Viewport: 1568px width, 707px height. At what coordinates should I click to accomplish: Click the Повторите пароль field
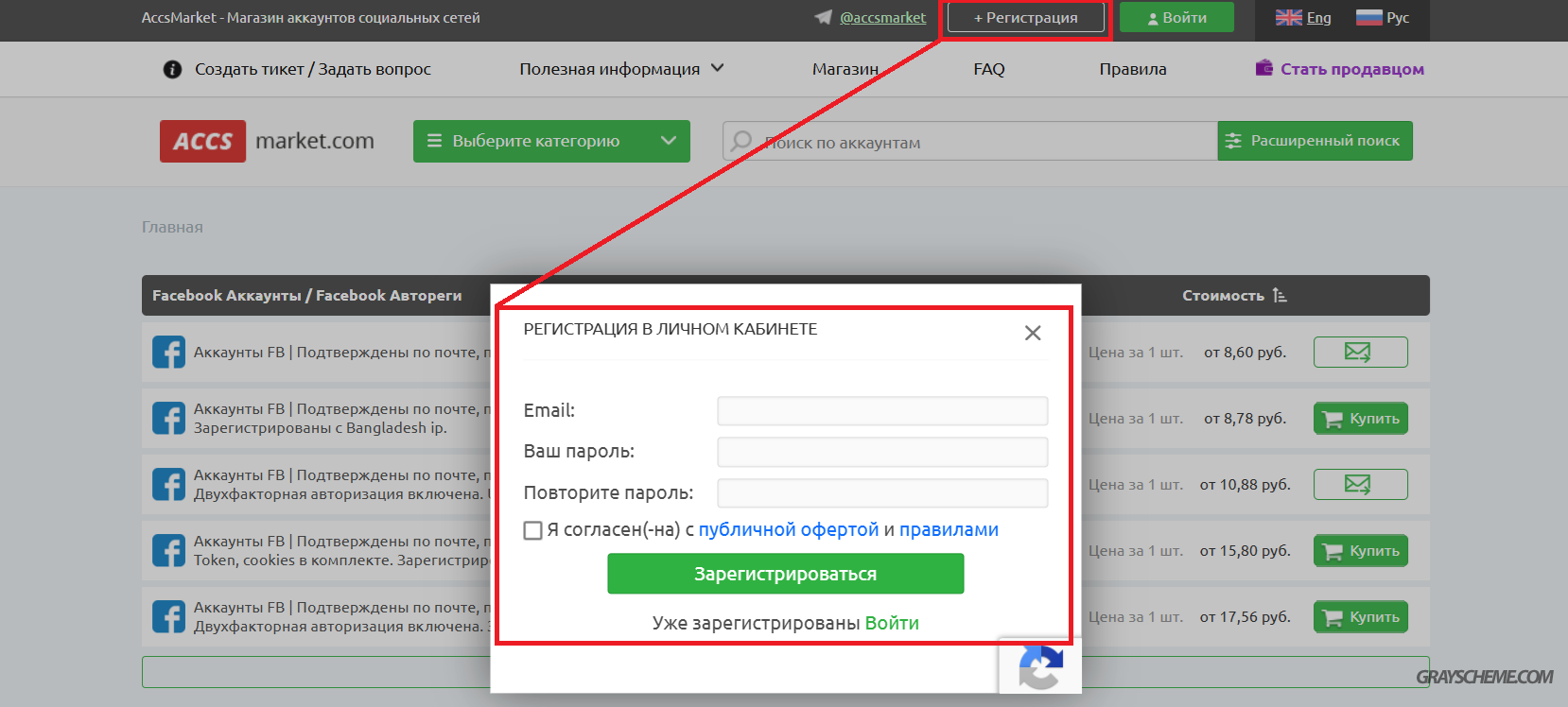pyautogui.click(x=882, y=493)
